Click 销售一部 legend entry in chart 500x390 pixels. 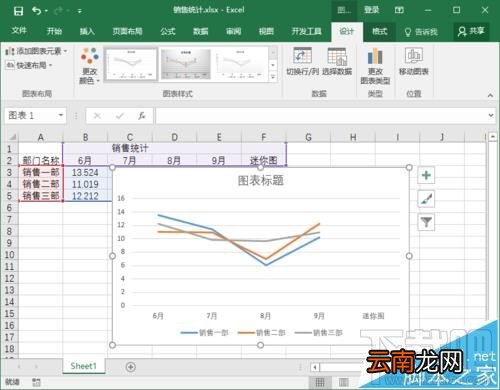point(204,333)
